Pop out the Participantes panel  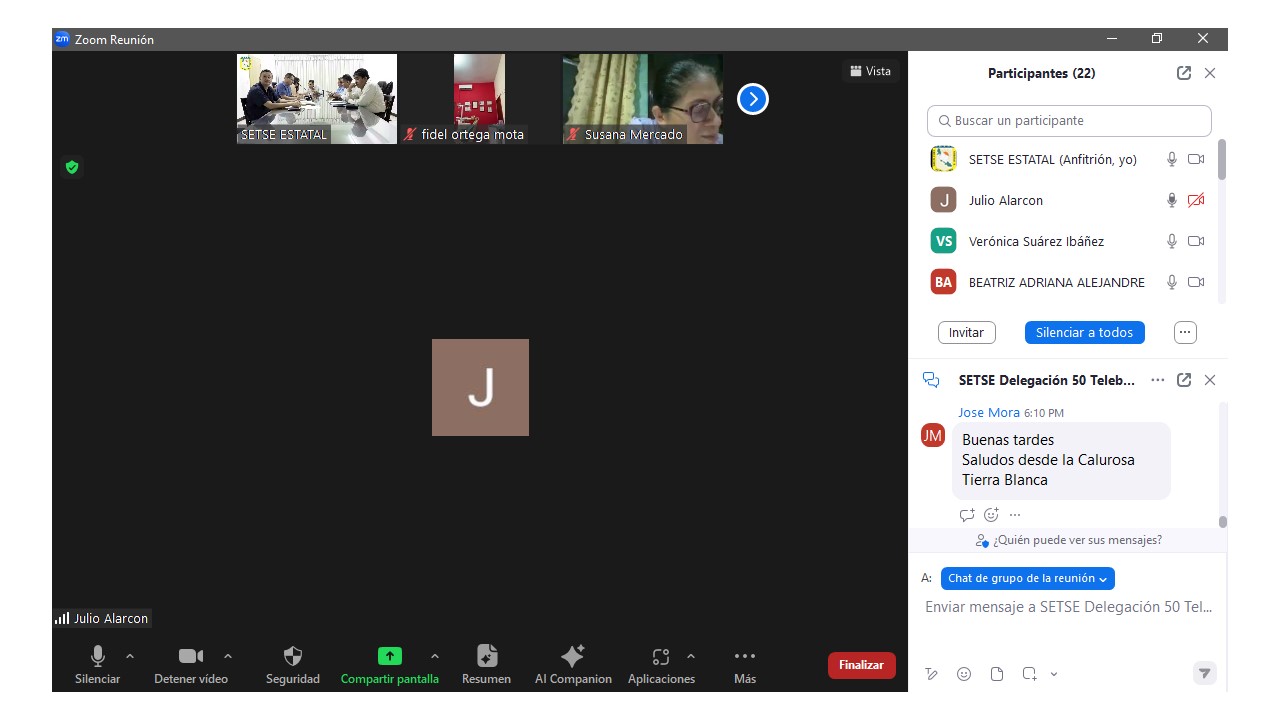pos(1184,73)
